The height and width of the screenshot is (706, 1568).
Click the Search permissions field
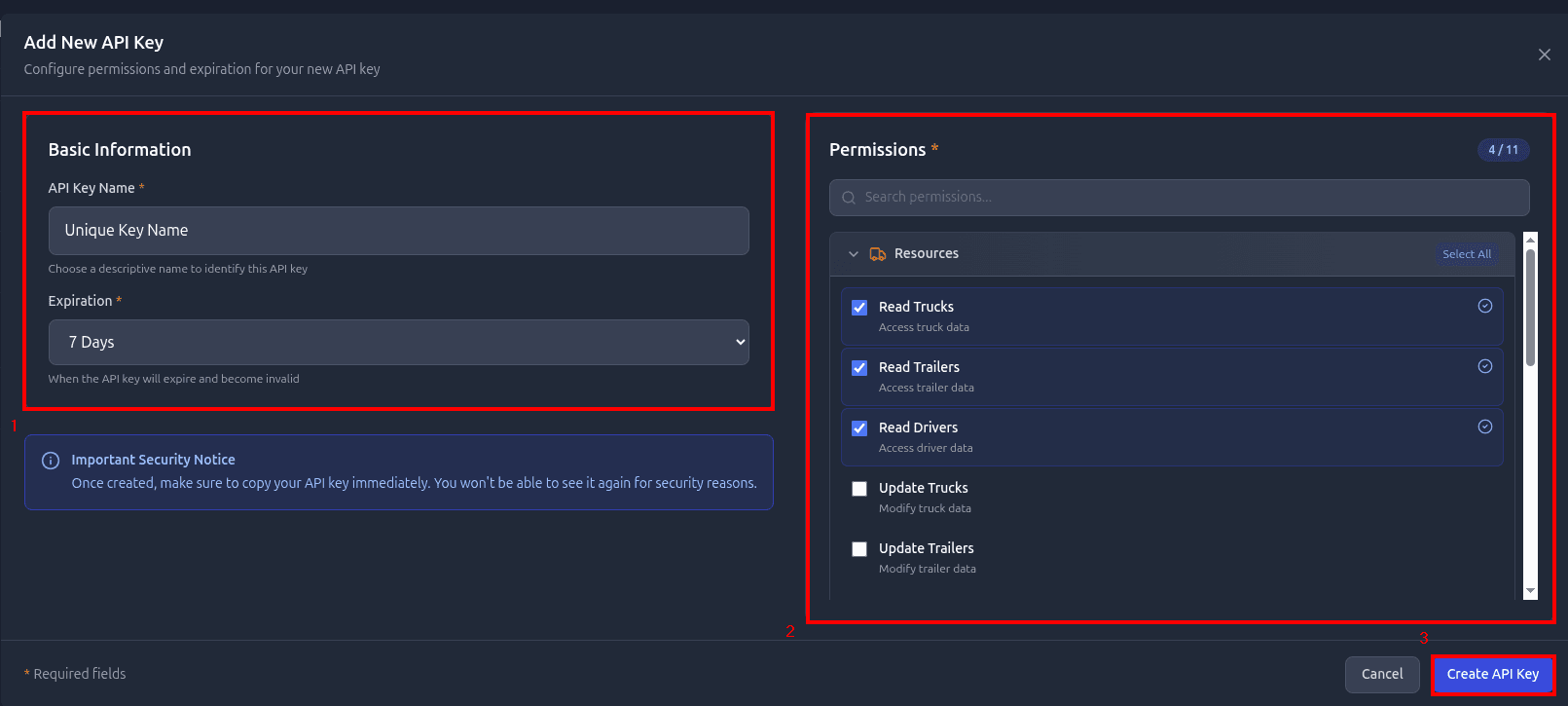pos(1180,198)
